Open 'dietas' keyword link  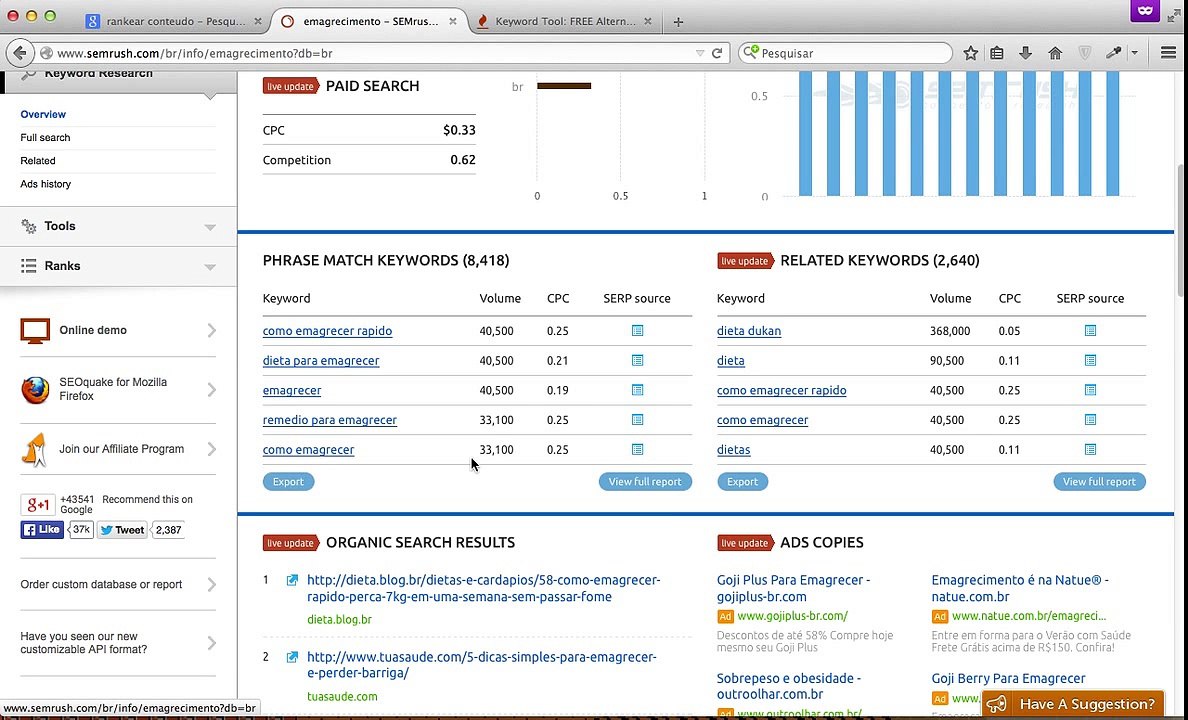click(x=733, y=450)
